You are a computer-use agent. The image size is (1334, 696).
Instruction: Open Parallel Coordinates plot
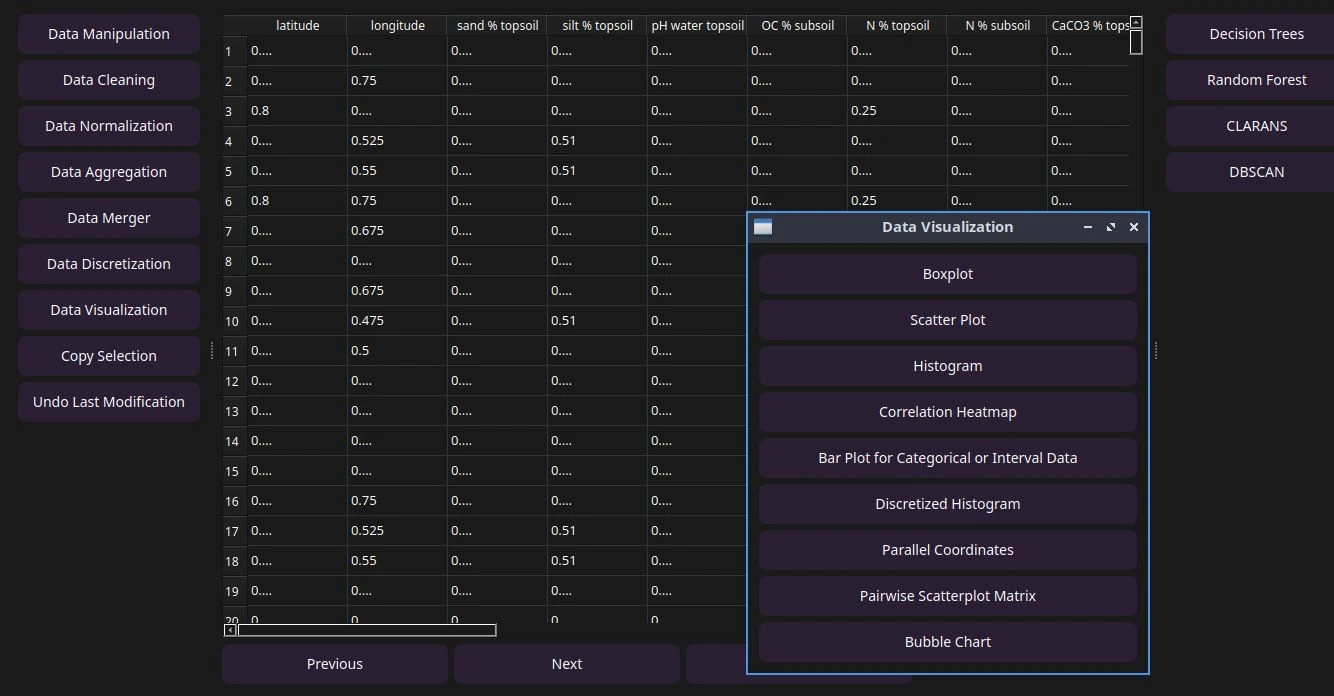[x=947, y=550]
